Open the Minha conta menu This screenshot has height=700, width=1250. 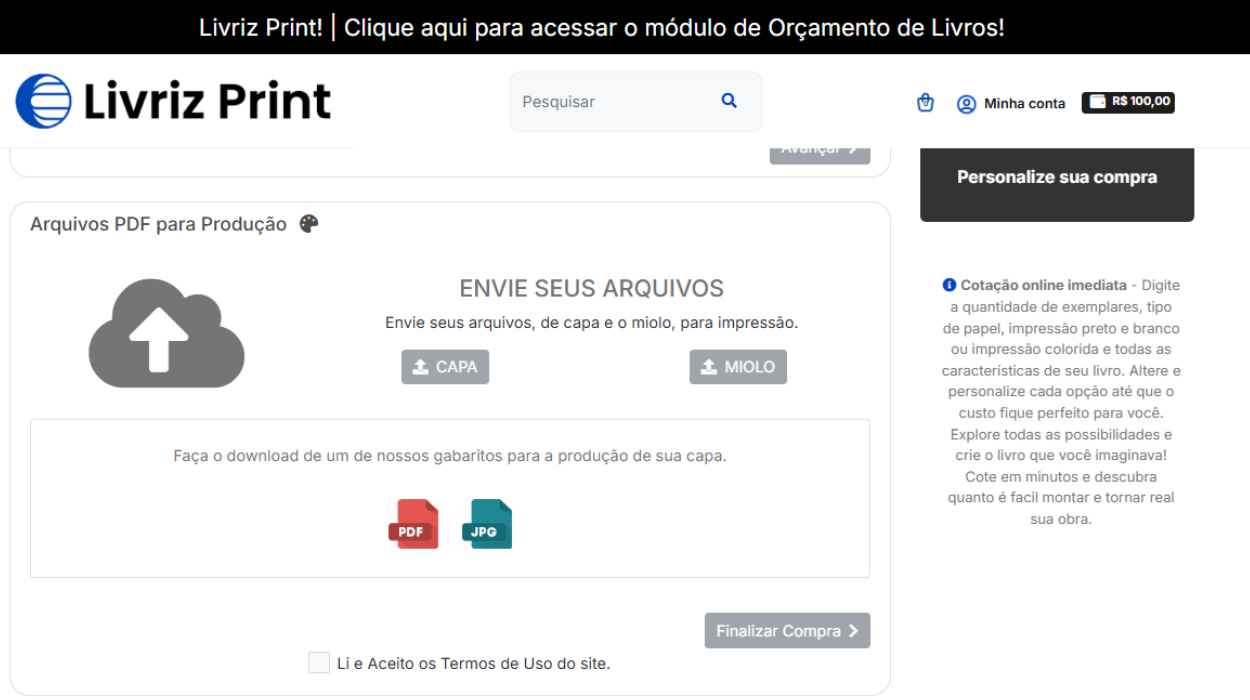[1024, 103]
